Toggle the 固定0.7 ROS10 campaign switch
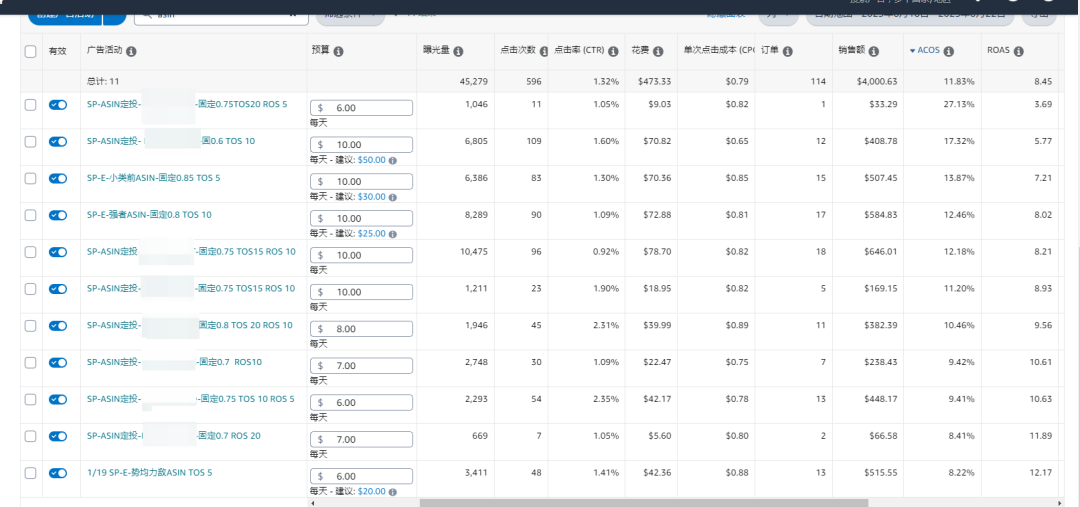Viewport: 1080px width, 507px height. click(x=58, y=362)
